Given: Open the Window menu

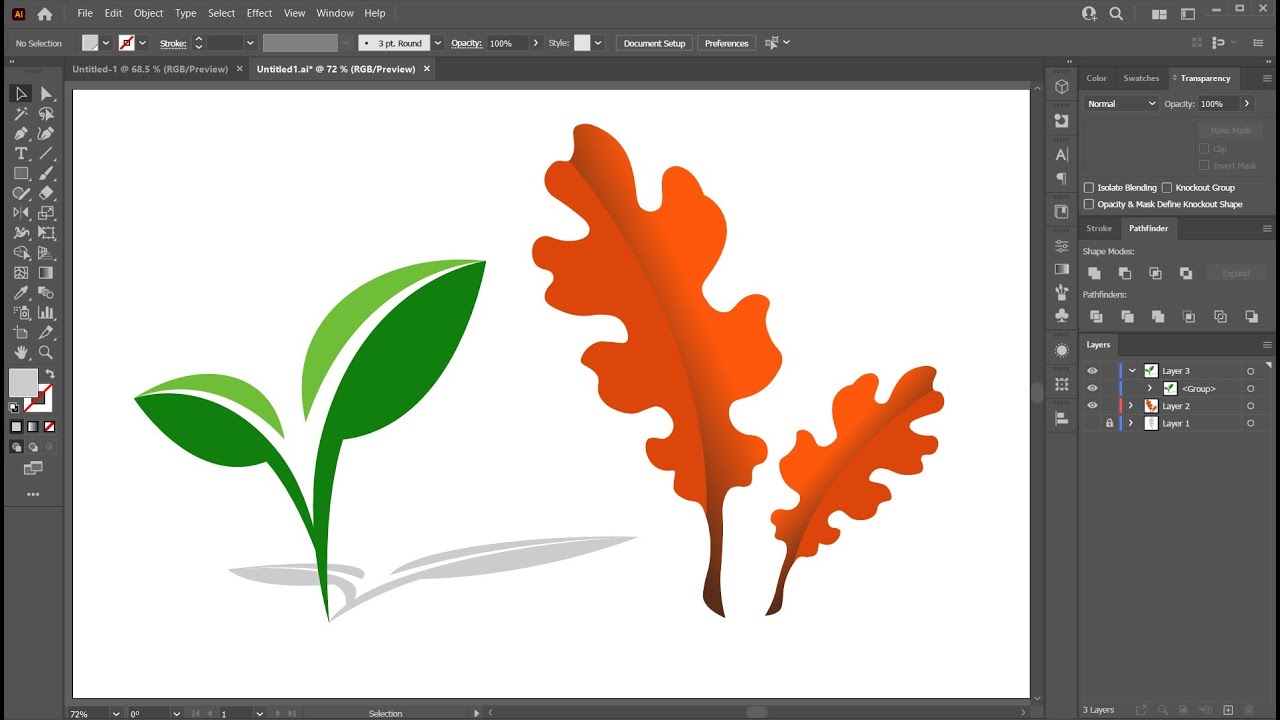Looking at the screenshot, I should [335, 13].
